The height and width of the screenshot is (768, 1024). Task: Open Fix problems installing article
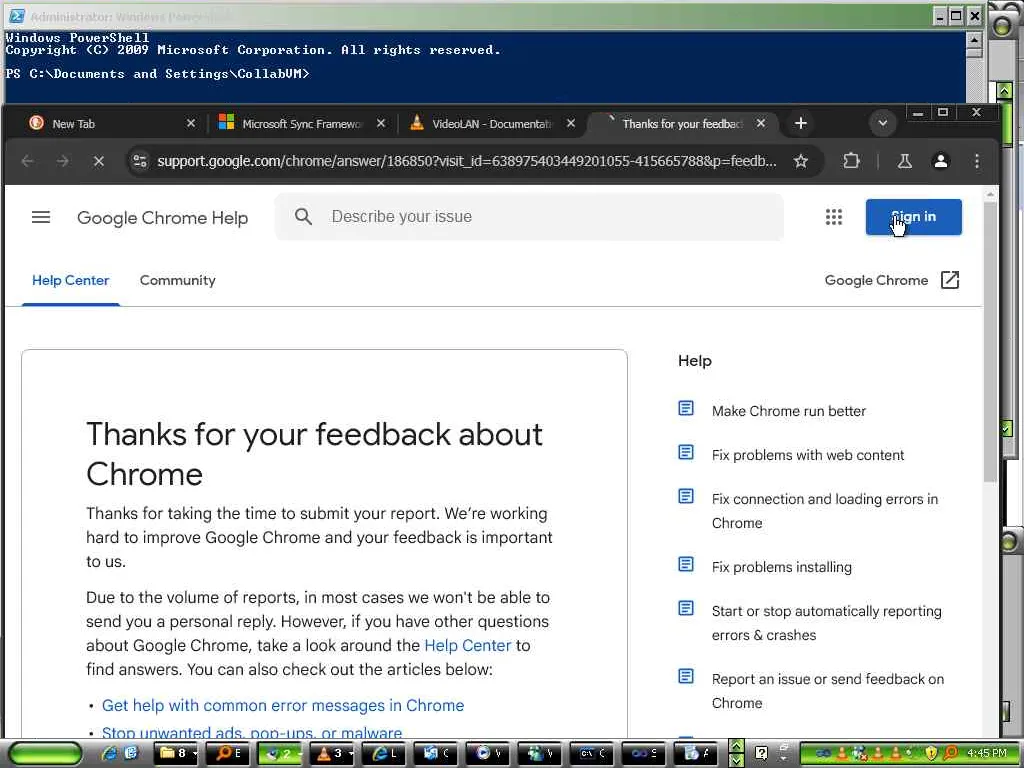point(782,567)
